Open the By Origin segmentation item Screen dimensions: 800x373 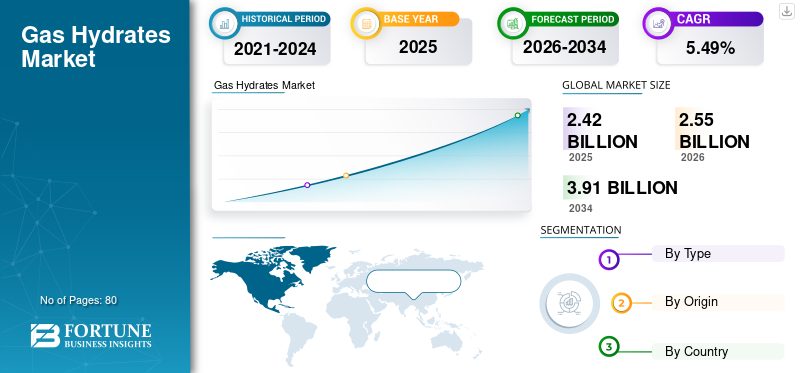[x=718, y=302]
